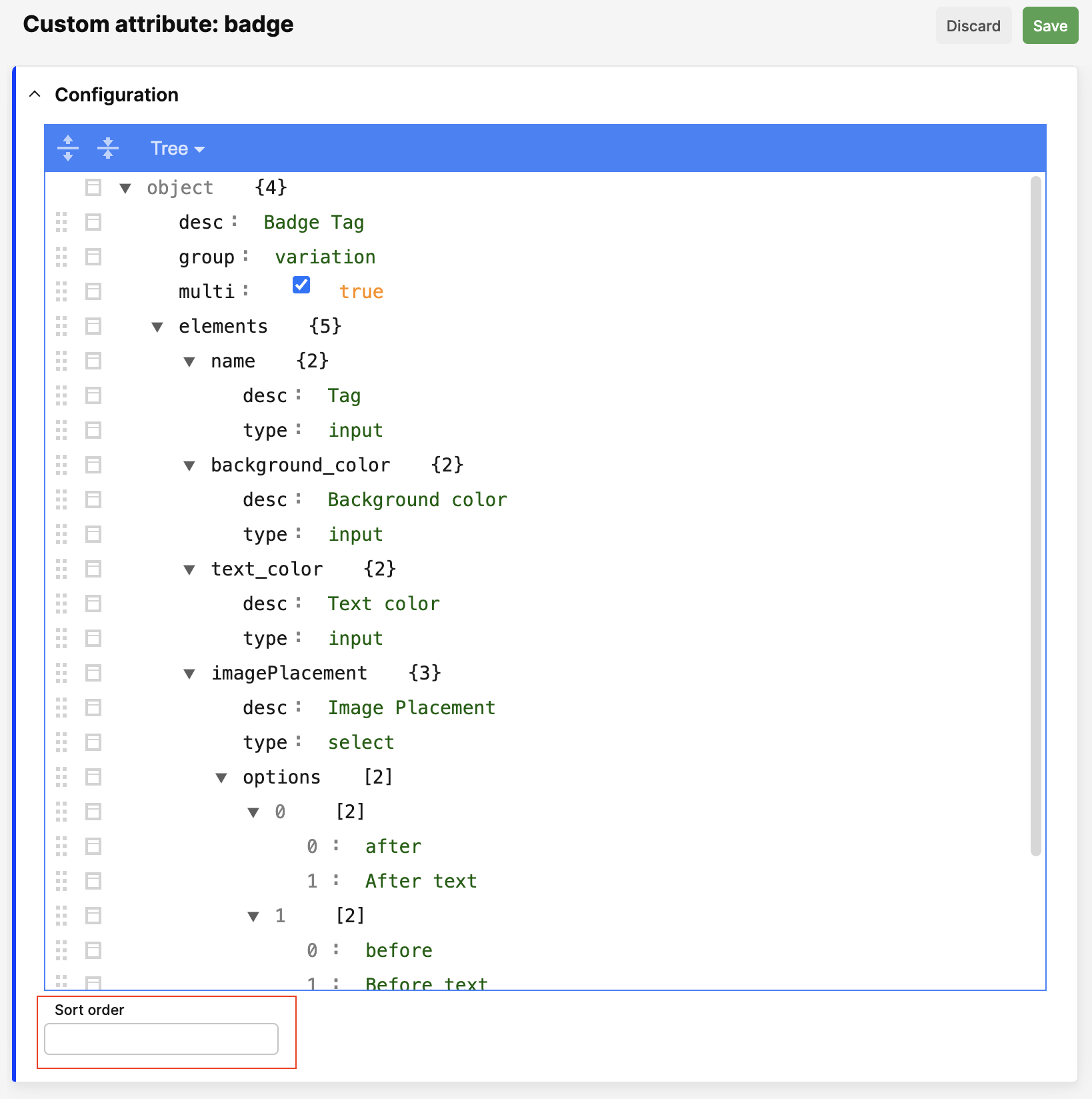
Task: Collapse the text_color node
Action: 189,570
